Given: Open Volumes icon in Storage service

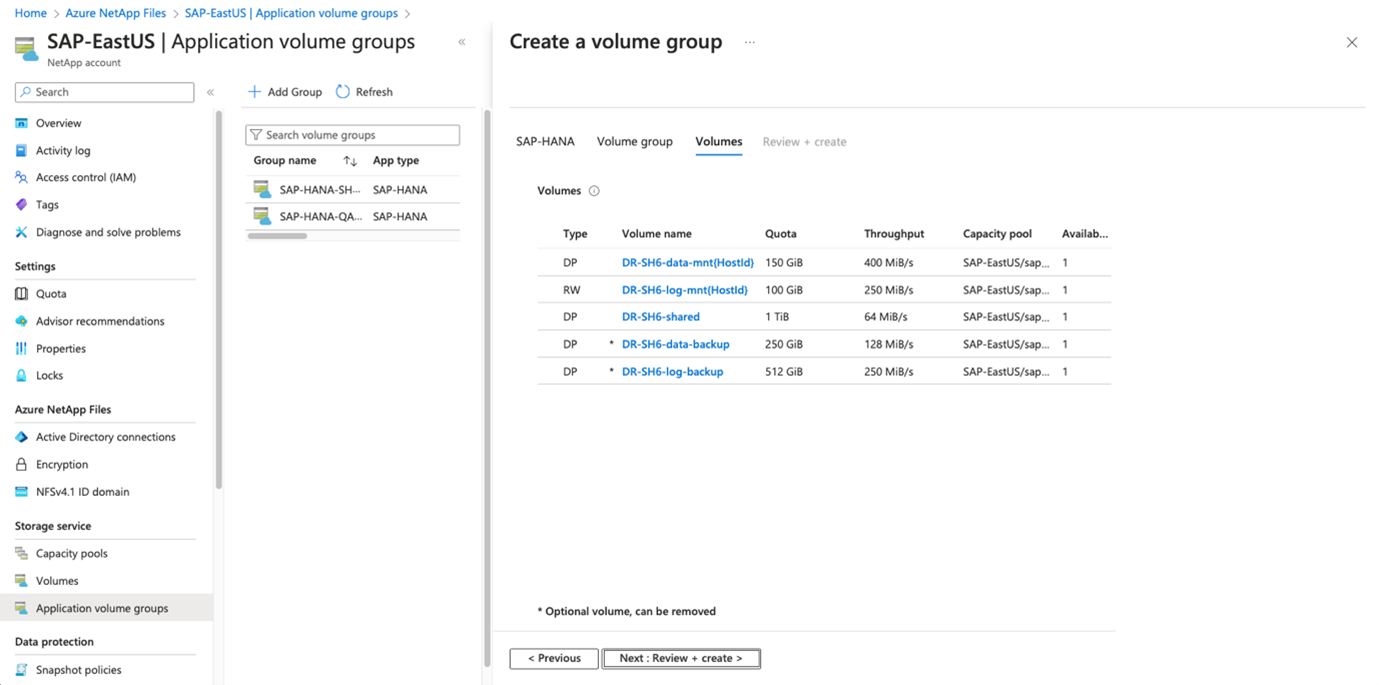Looking at the screenshot, I should click(x=21, y=580).
